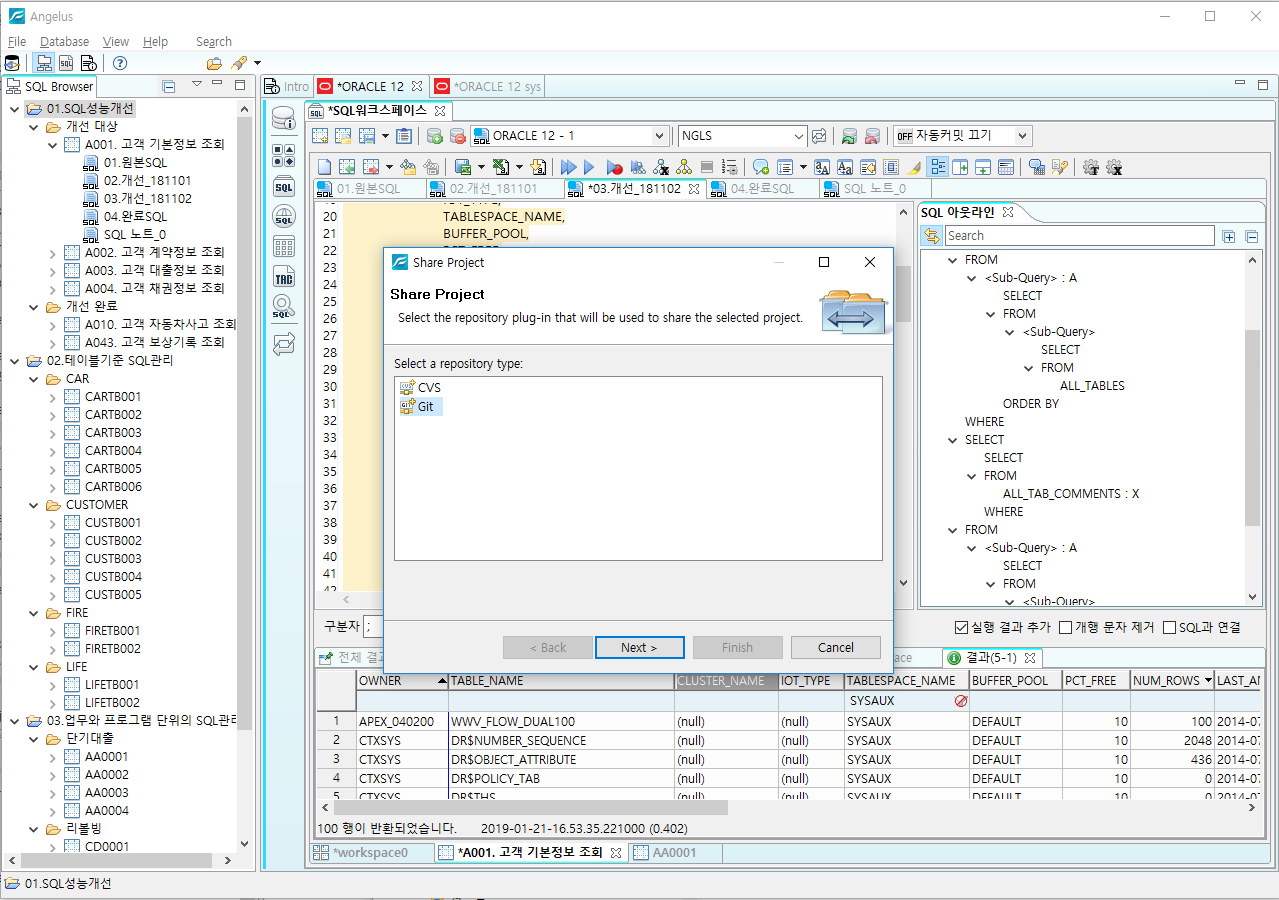The height and width of the screenshot is (900, 1279).
Task: Toggle the 실행 결과 추가 checkbox
Action: click(961, 627)
